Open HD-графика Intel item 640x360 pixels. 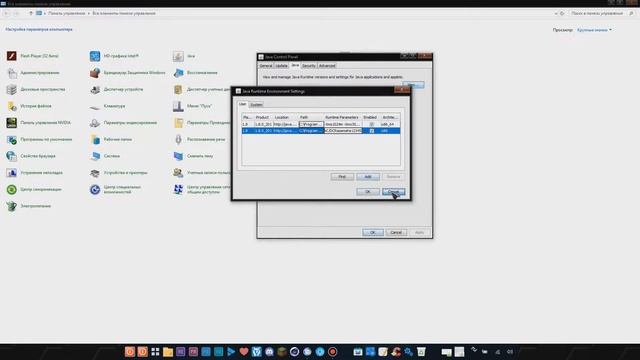point(114,56)
